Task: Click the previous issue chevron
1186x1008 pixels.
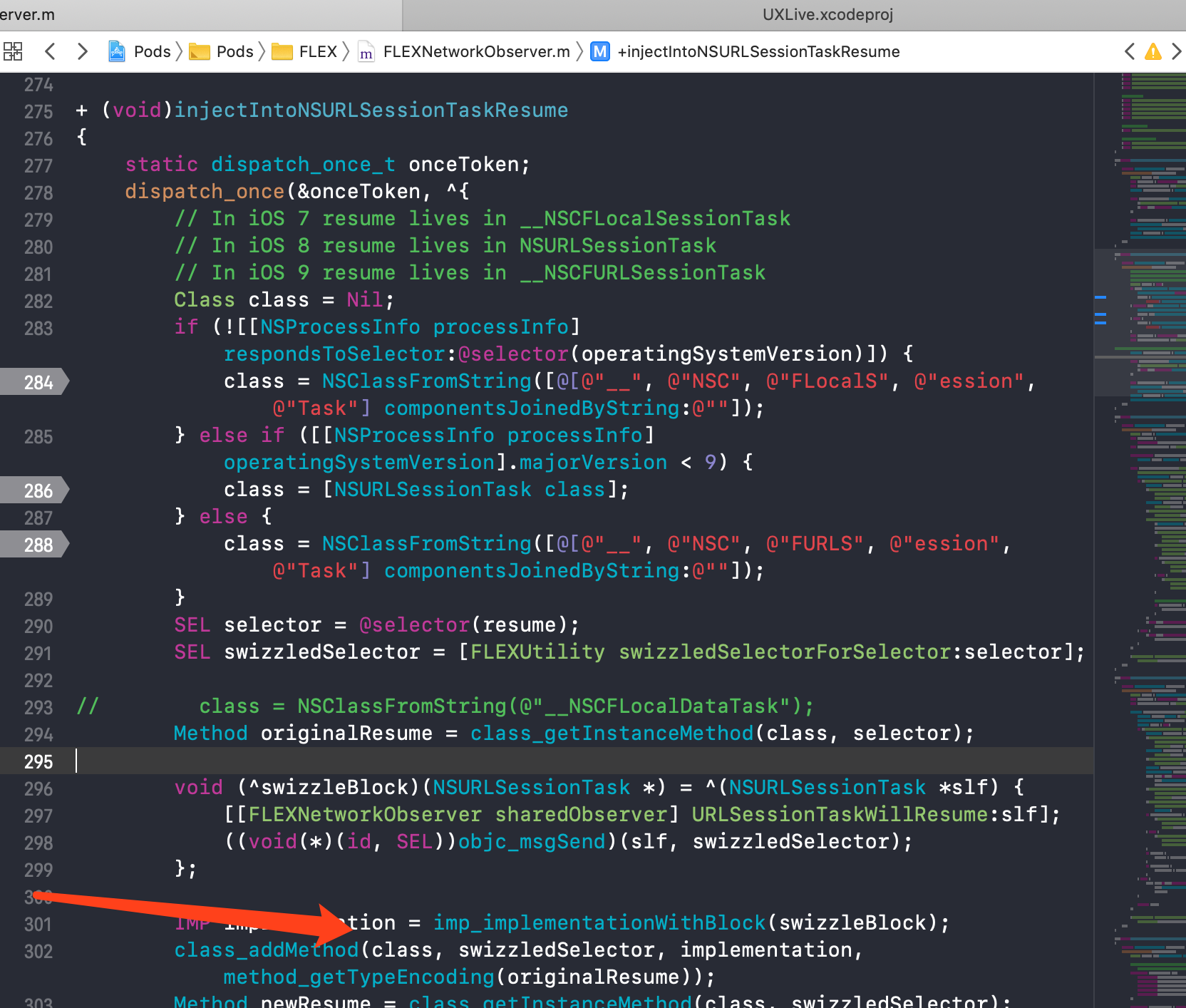Action: (x=1128, y=51)
